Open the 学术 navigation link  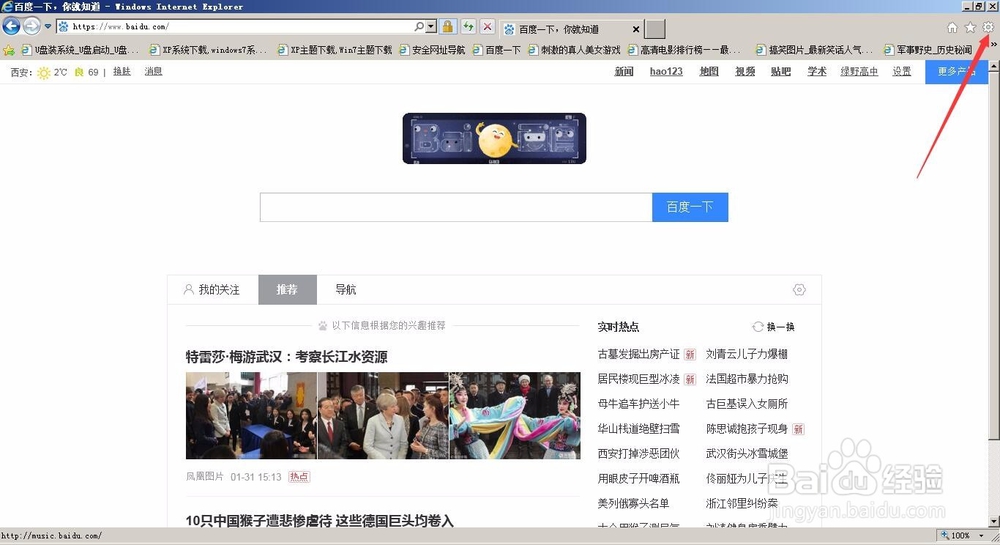[816, 71]
